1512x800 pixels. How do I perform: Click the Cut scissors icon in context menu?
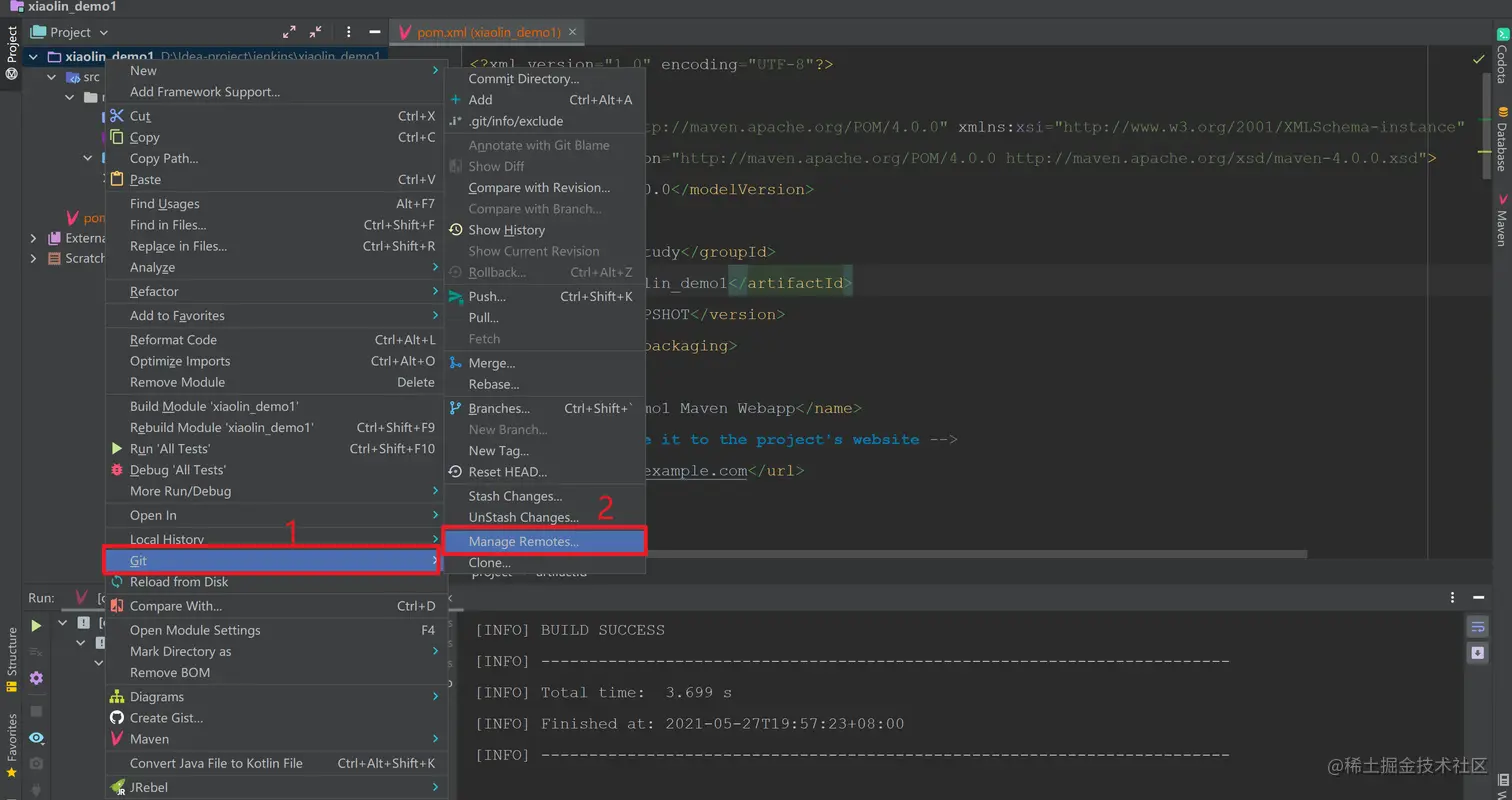(x=117, y=116)
